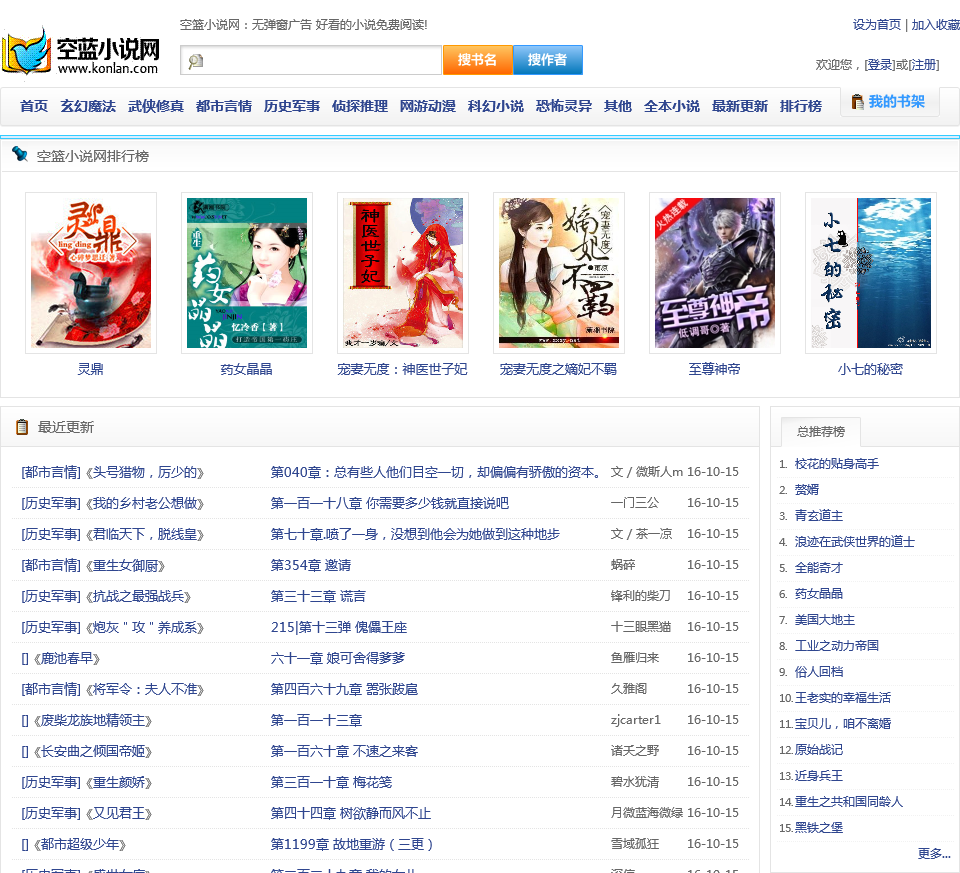Click the Konlan site logo

point(81,53)
